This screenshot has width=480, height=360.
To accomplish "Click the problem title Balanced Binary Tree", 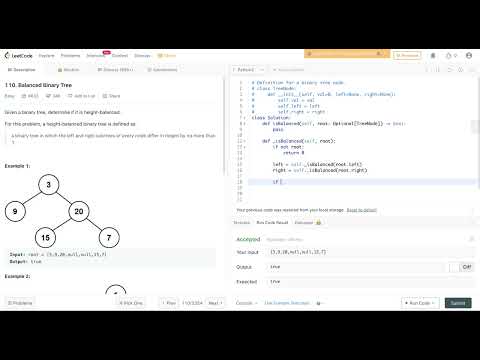I will point(38,85).
